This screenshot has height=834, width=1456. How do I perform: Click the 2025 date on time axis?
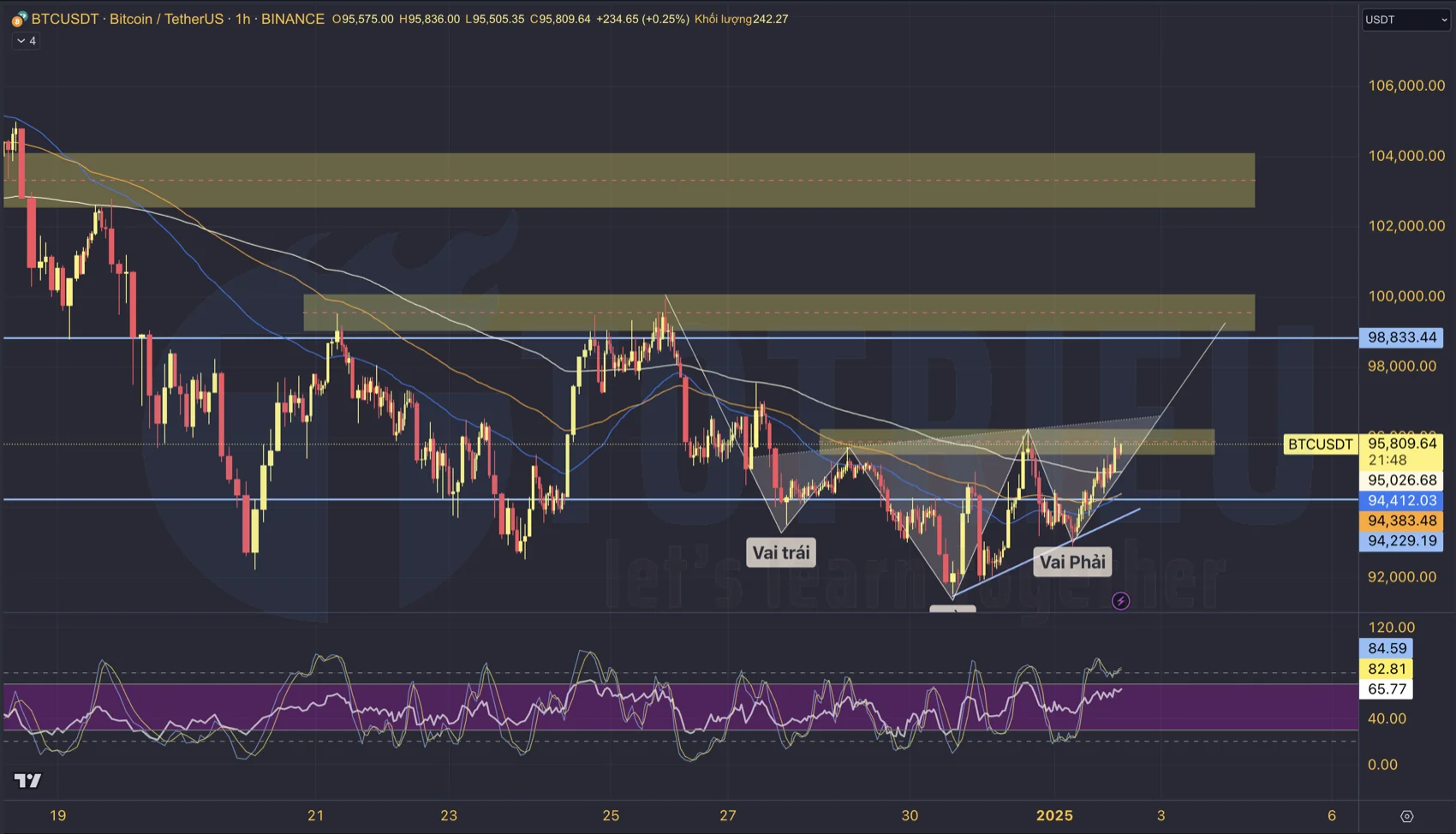pyautogui.click(x=1054, y=815)
